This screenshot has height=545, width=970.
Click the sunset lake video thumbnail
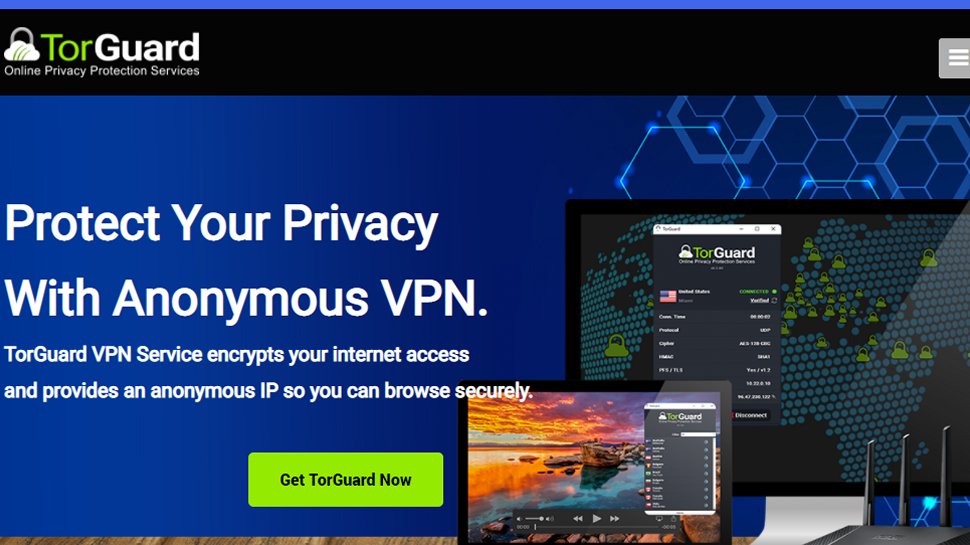click(556, 458)
